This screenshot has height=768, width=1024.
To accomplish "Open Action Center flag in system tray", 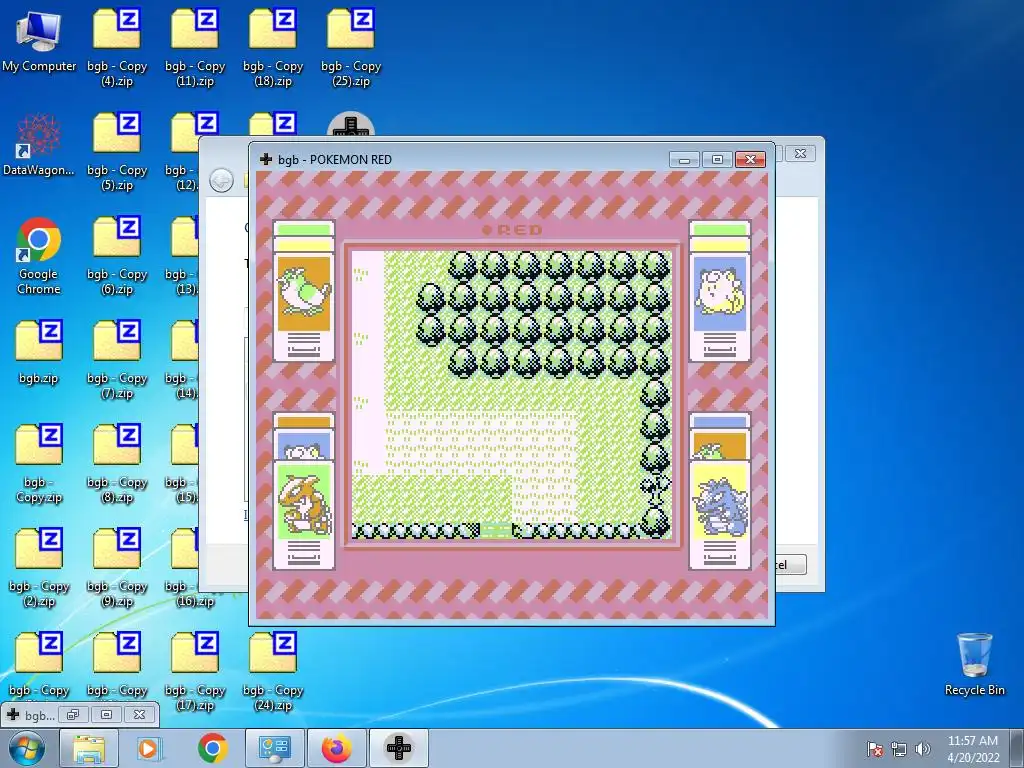I will click(x=875, y=749).
